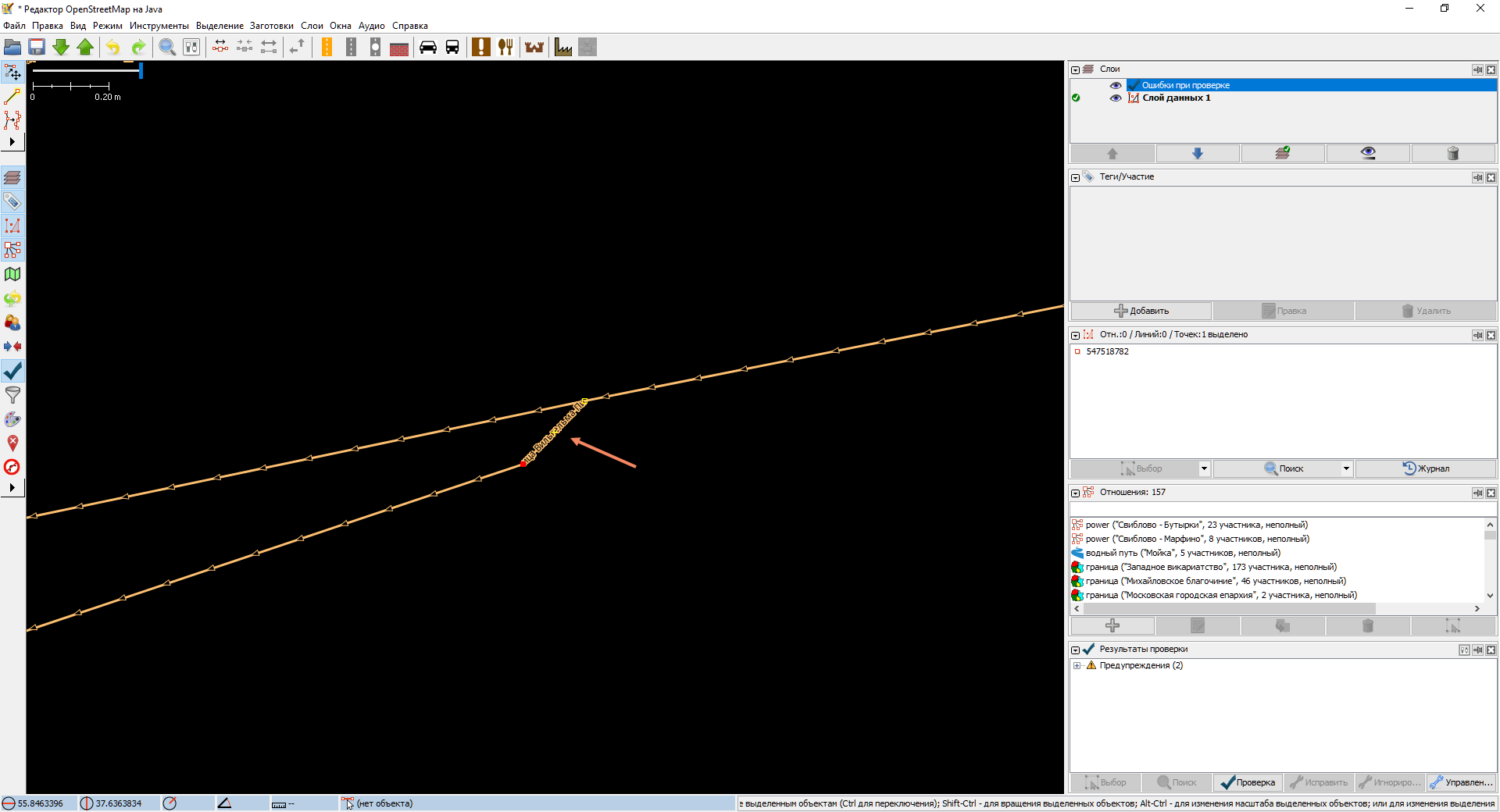Toggle the Layers panel sidebar icon
The image size is (1500, 812).
12,177
